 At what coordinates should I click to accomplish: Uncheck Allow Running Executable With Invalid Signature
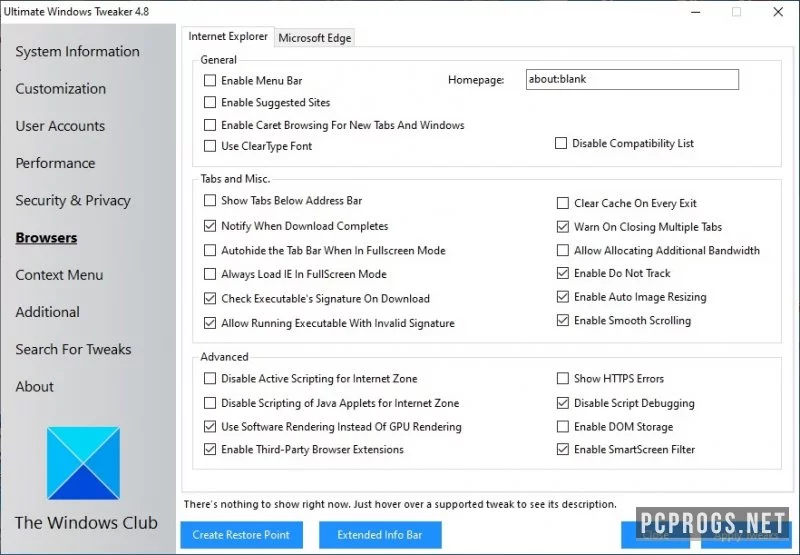[x=210, y=323]
